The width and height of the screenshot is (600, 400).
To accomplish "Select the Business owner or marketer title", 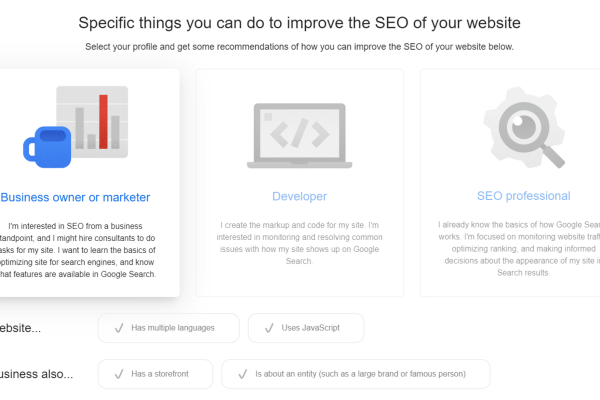I will [75, 198].
